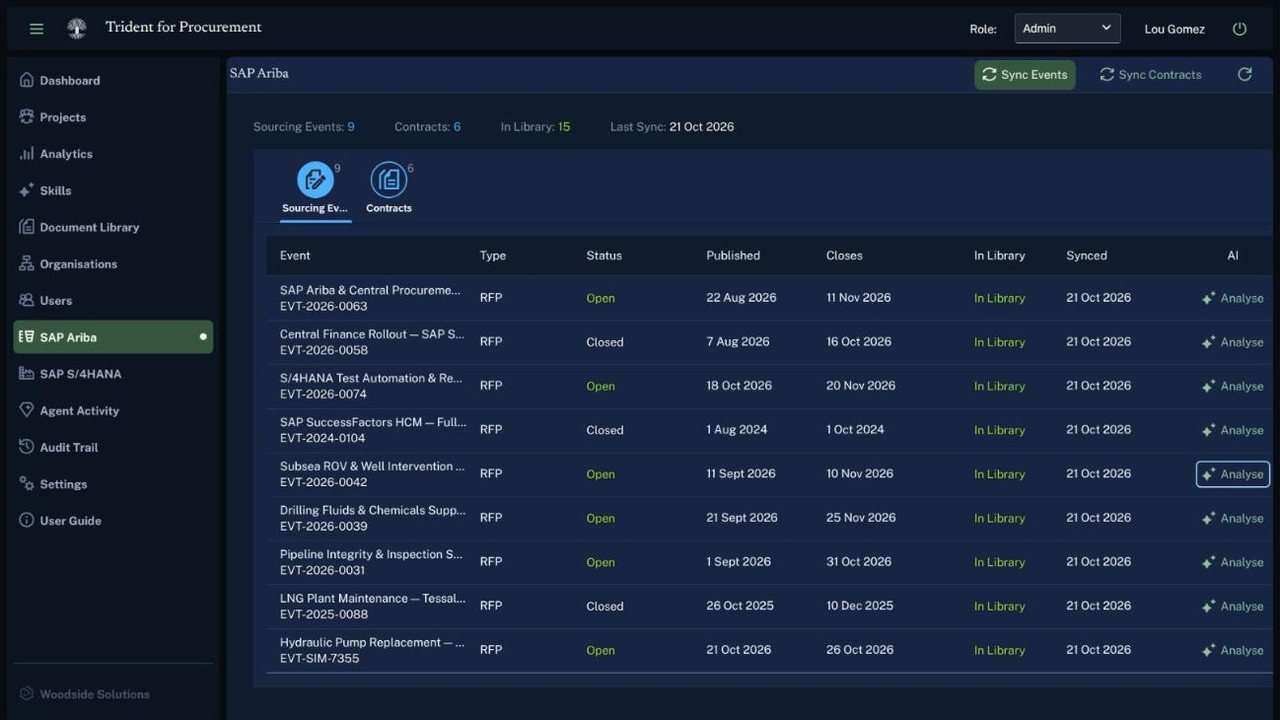
Task: Click the Sync Contracts button
Action: [1150, 75]
